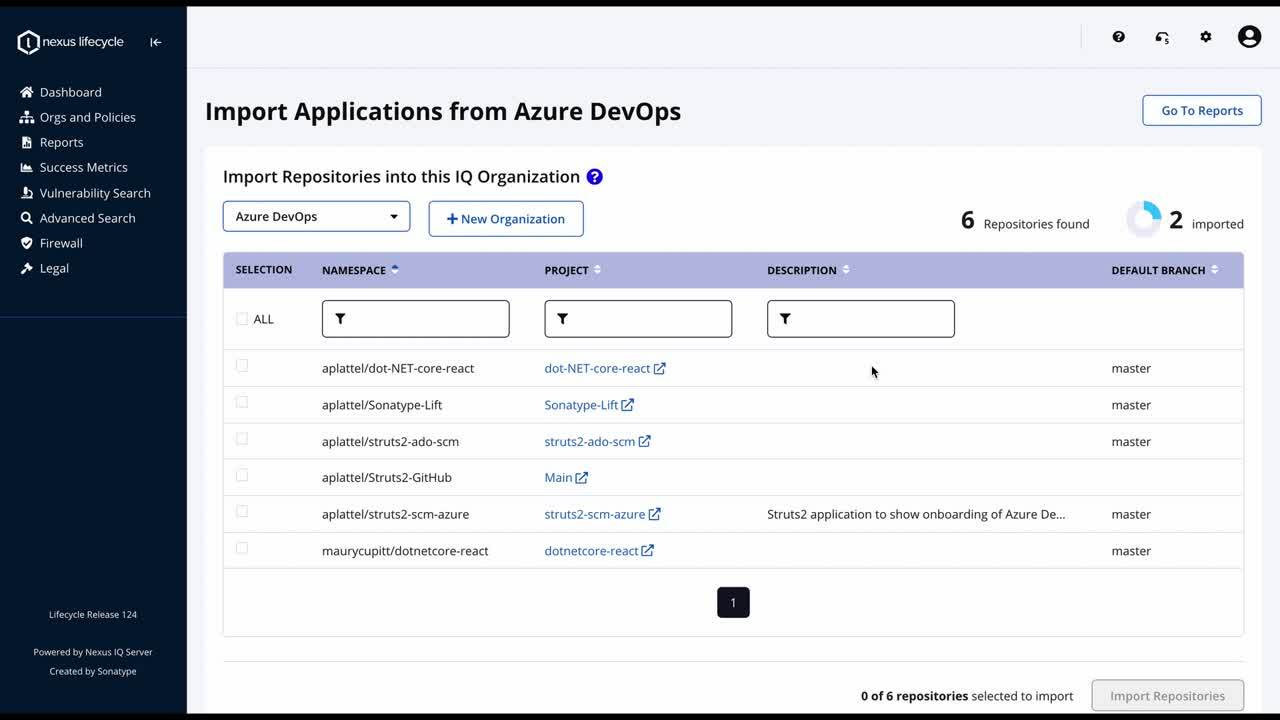Open the dotnetcore-react project link

click(x=599, y=551)
